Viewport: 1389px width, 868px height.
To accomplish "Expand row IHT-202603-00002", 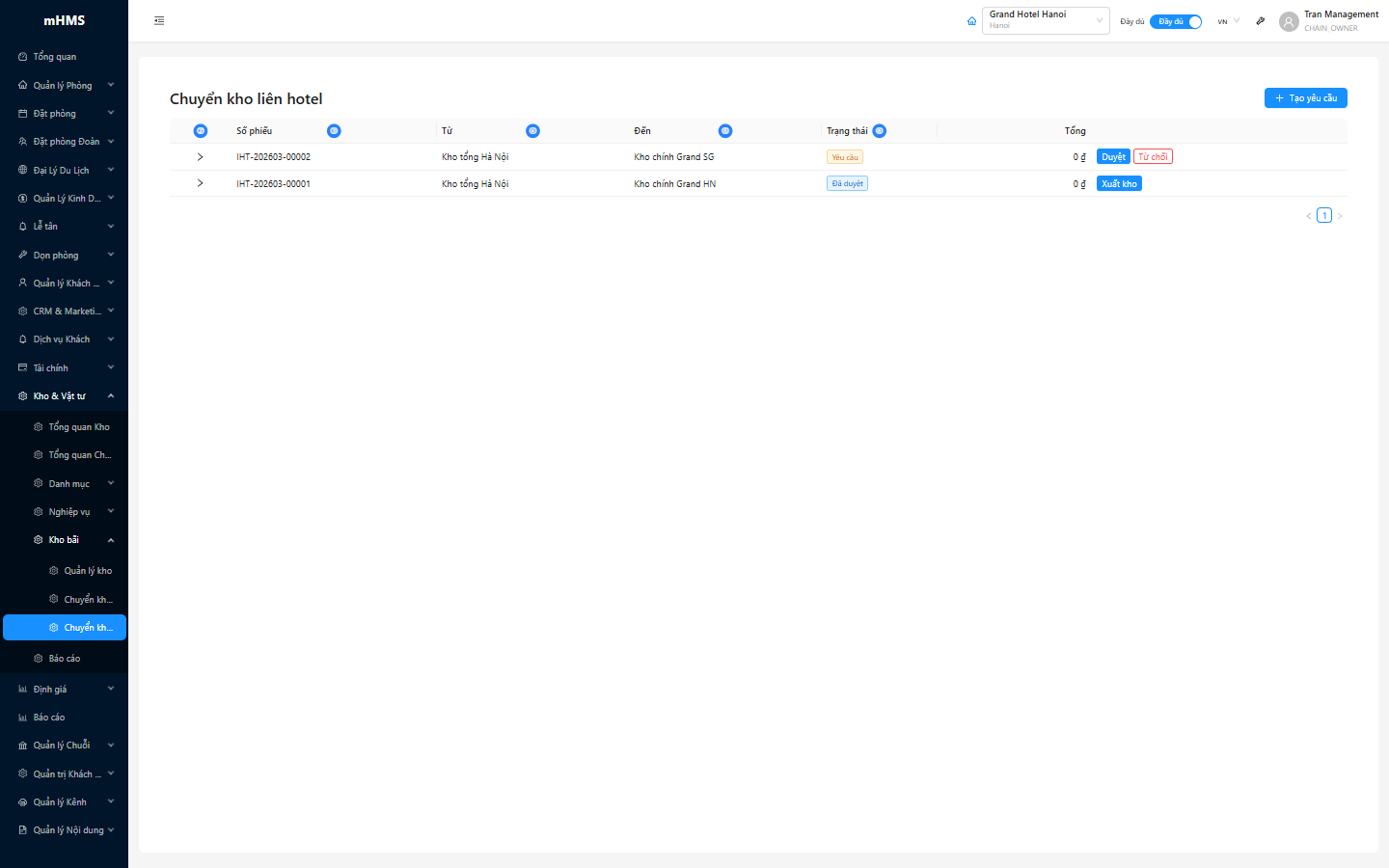I will (x=200, y=157).
